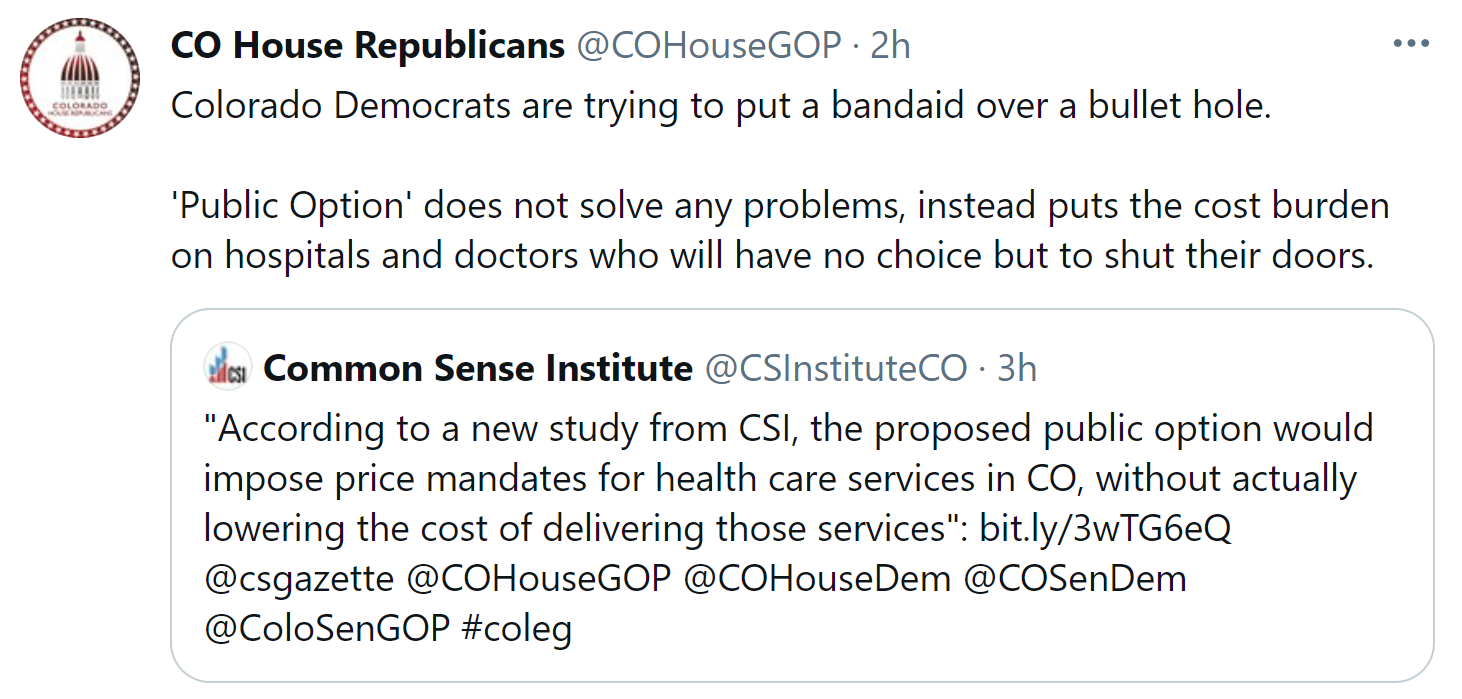The width and height of the screenshot is (1462, 699).
Task: Open the tweet's three-dot more options menu
Action: point(1411,45)
